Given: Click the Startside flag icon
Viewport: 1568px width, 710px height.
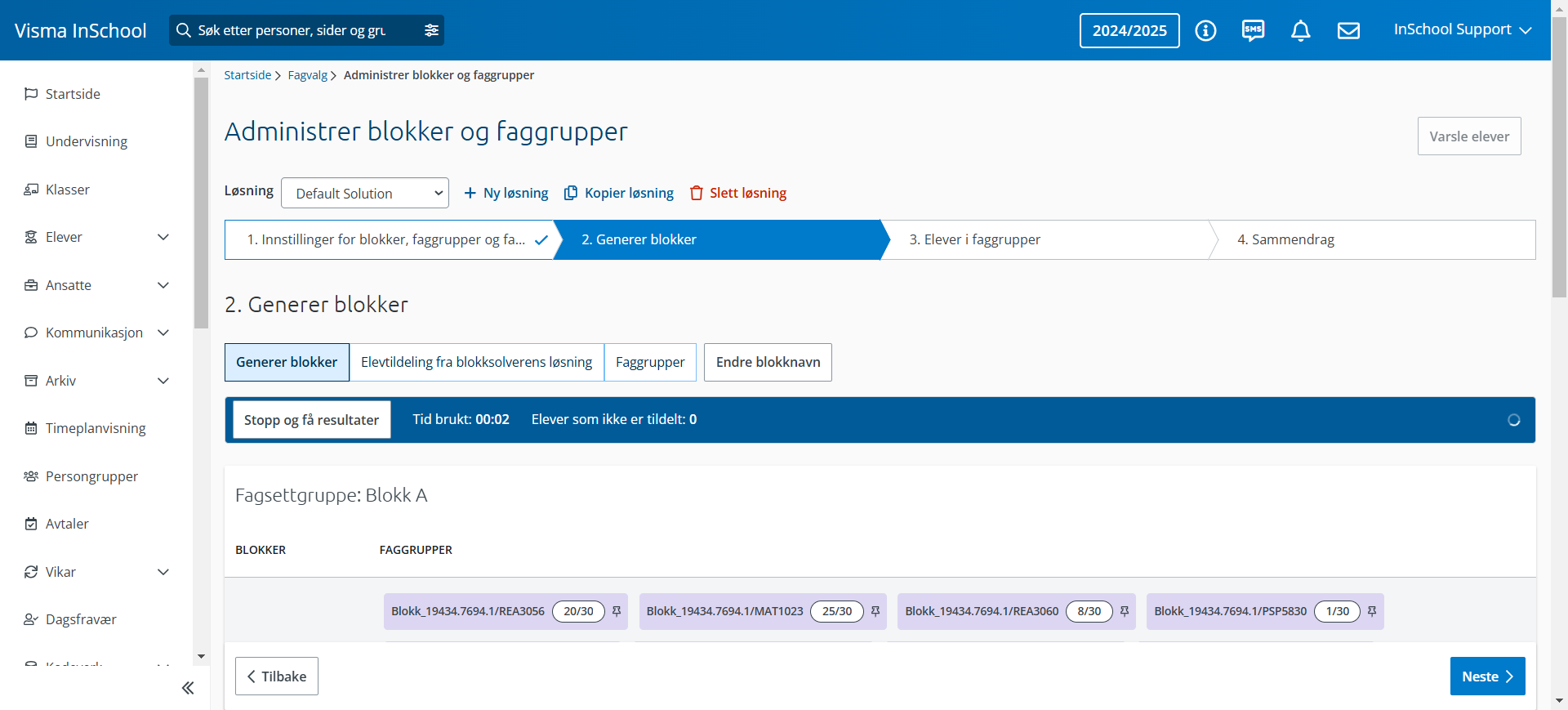Looking at the screenshot, I should coord(31,94).
